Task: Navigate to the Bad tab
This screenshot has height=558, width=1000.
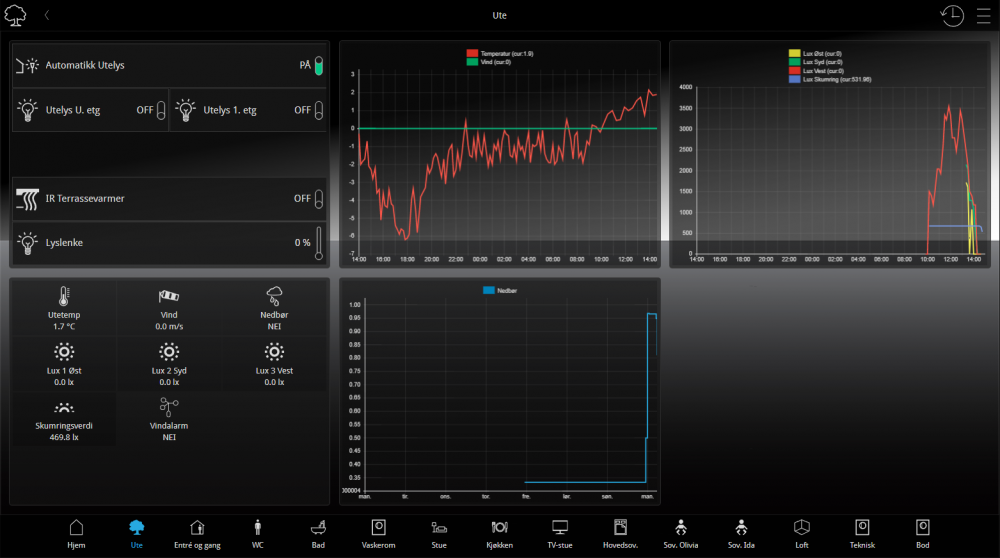Action: click(x=318, y=533)
